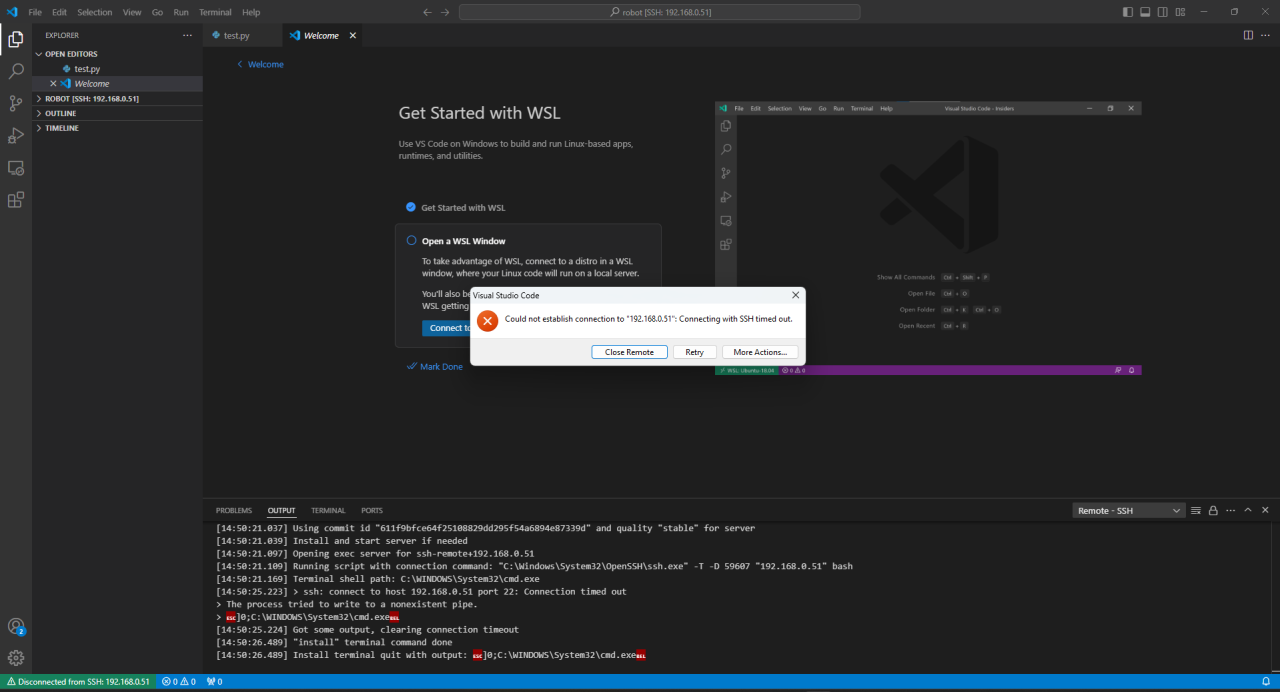Open the Explorer view in activity bar
This screenshot has width=1280, height=692.
tap(15, 40)
